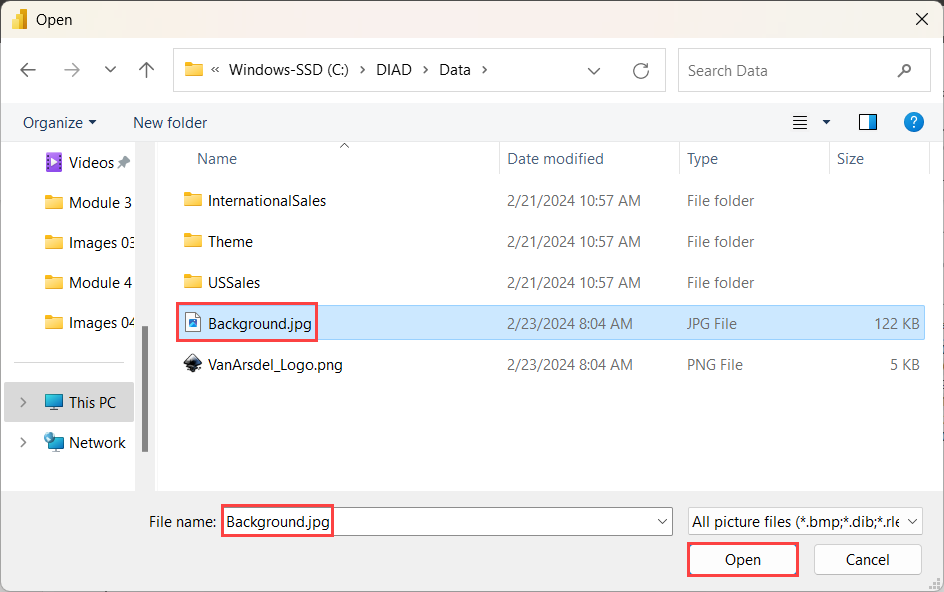Open the DIAD breadcrumb in address bar
944x592 pixels.
coord(393,69)
